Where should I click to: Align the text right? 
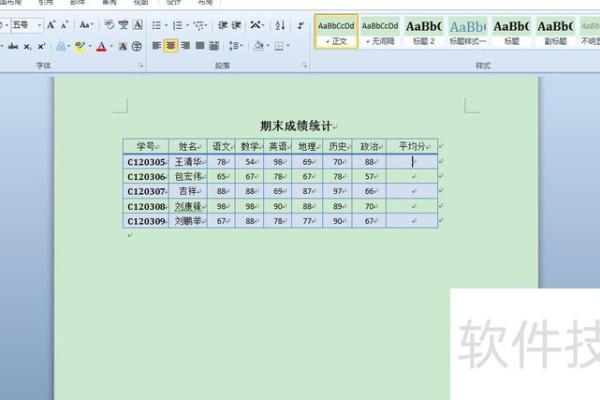click(x=185, y=46)
